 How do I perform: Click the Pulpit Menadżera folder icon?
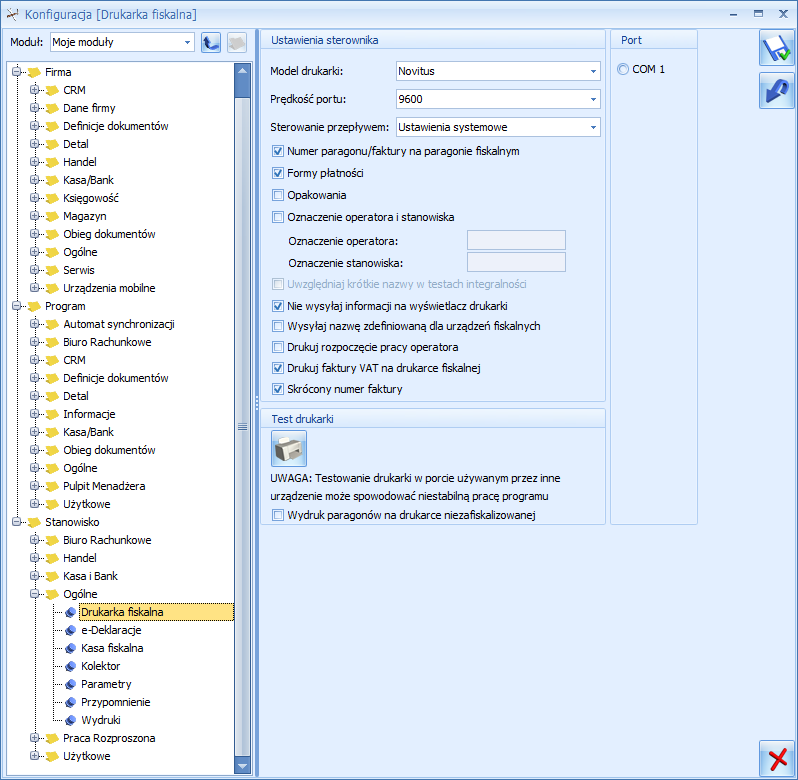(x=52, y=486)
